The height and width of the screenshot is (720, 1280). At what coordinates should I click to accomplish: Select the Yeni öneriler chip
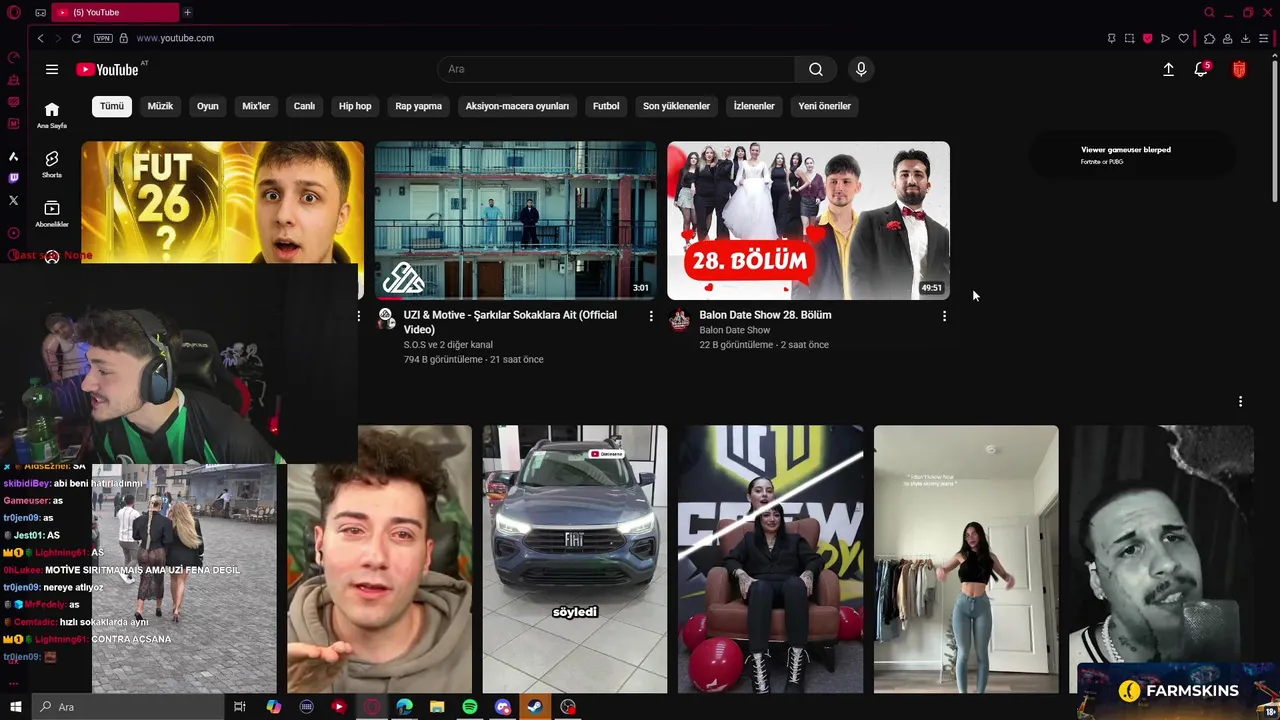pos(824,106)
